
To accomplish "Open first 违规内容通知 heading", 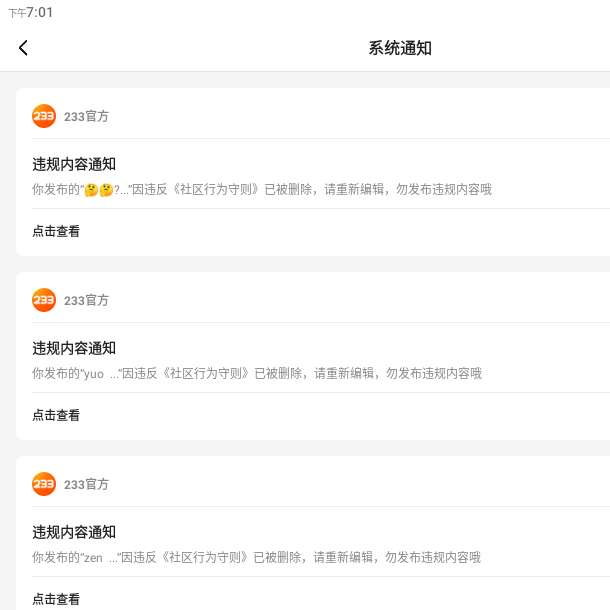I will point(74,164).
